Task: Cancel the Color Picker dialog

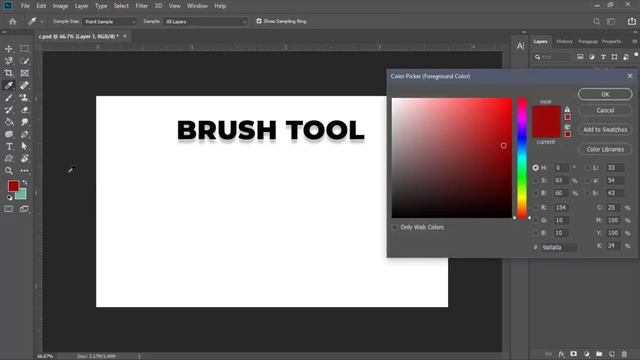Action: (605, 110)
